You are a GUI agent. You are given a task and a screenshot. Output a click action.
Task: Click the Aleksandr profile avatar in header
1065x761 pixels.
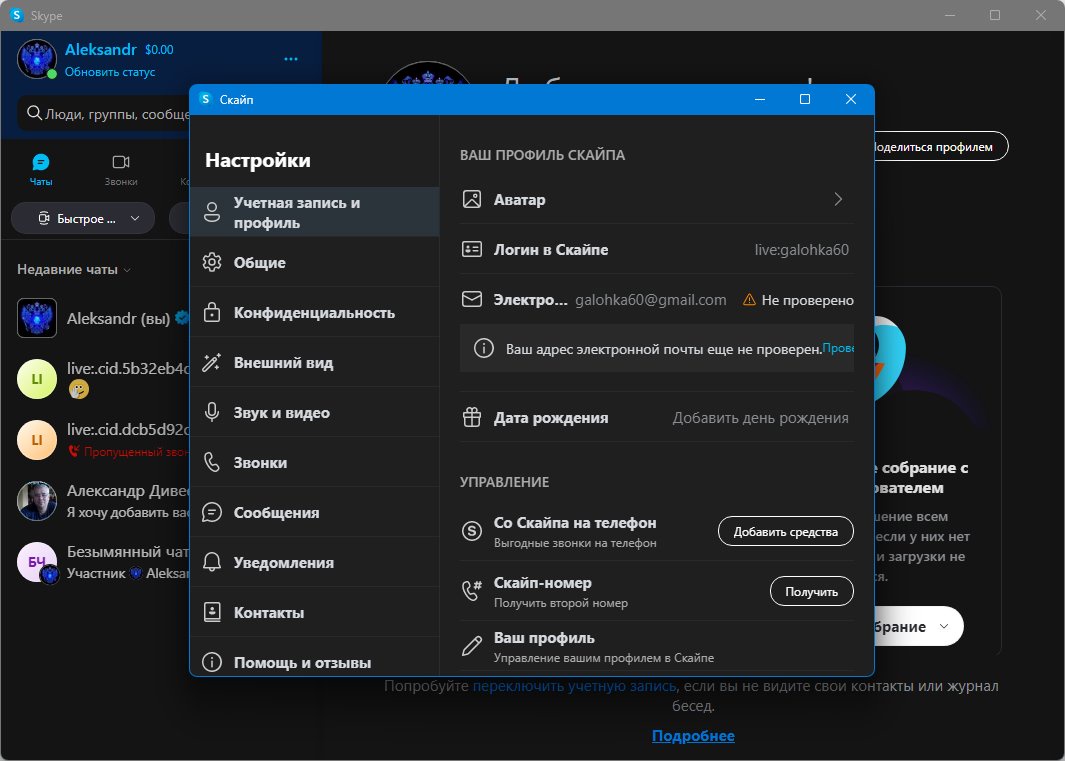coord(37,59)
